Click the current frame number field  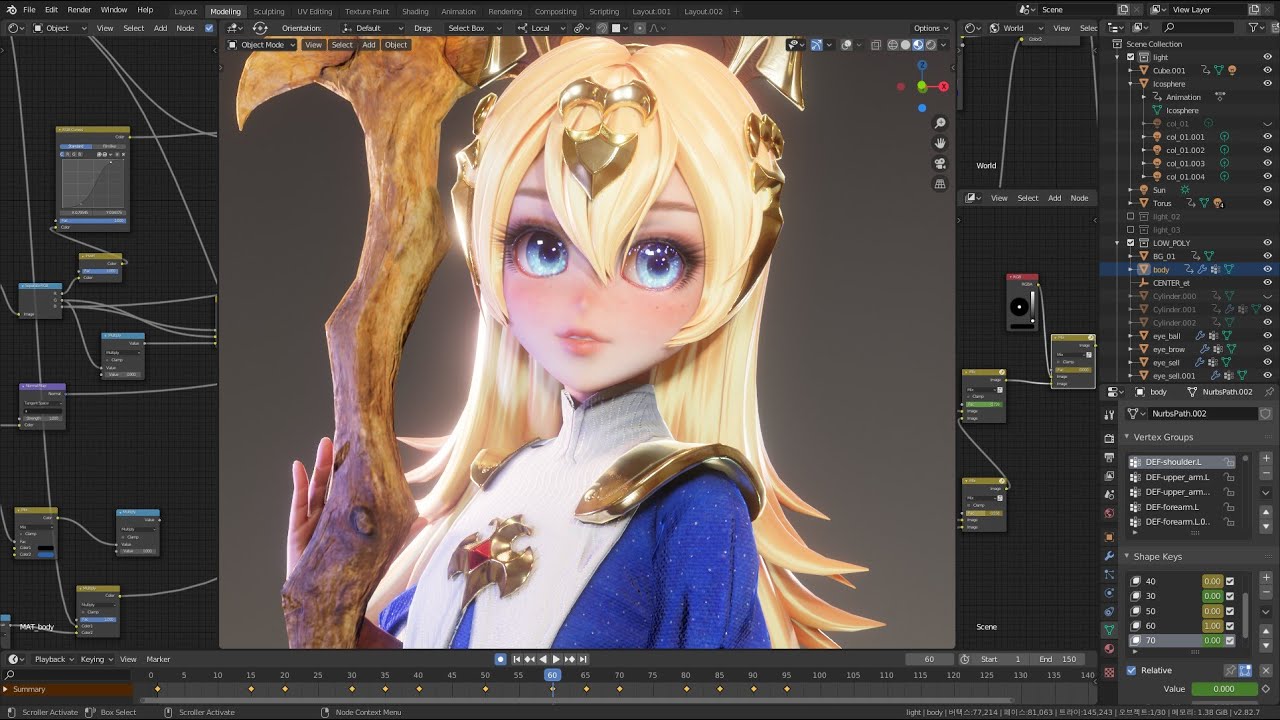click(929, 659)
